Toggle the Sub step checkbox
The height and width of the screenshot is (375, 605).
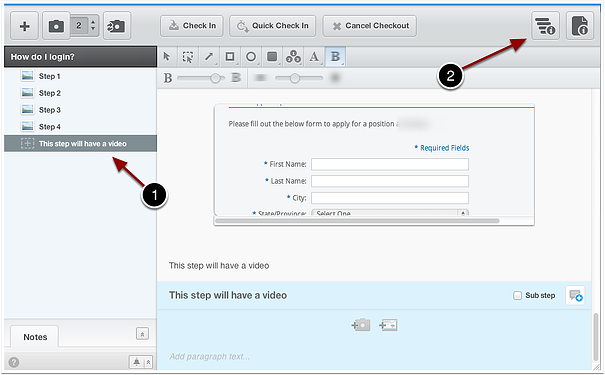click(517, 296)
